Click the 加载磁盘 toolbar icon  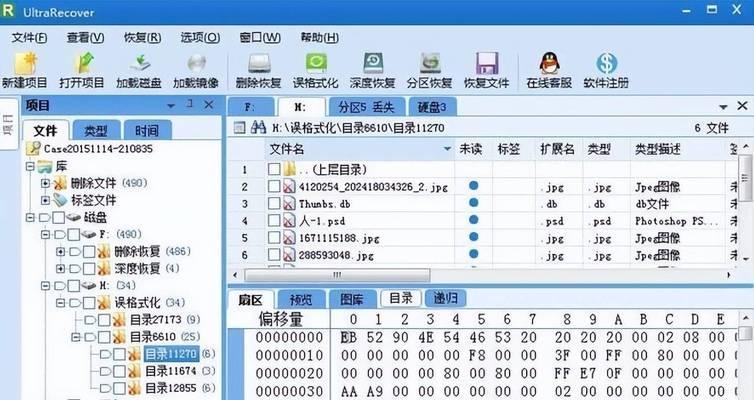pos(139,64)
